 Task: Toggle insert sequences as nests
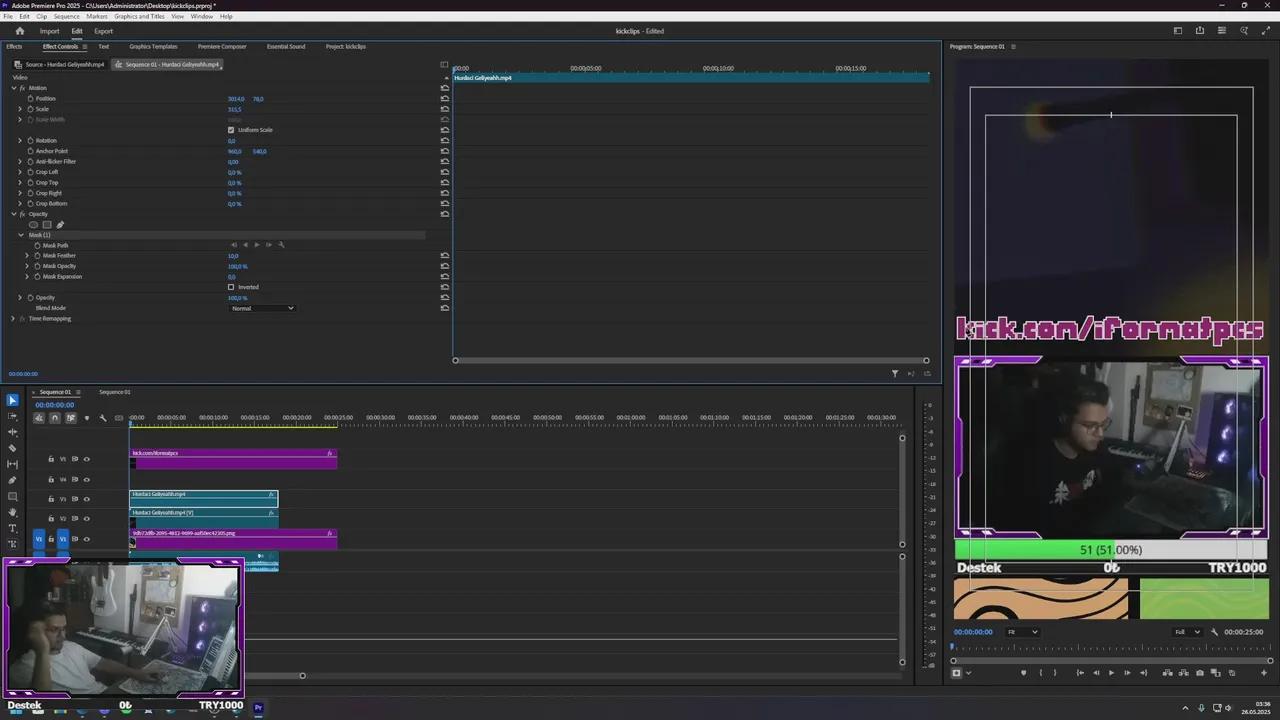39,418
